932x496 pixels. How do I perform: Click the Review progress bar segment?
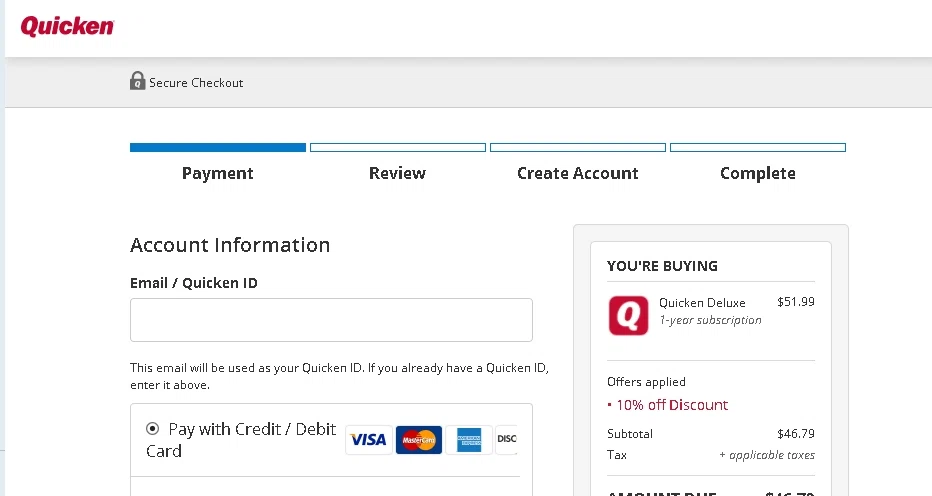(x=397, y=148)
